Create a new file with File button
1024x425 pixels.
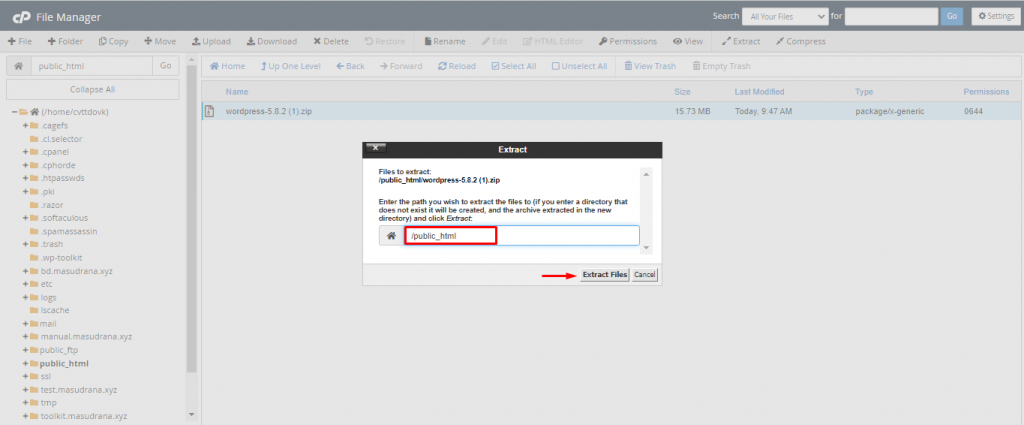20,41
